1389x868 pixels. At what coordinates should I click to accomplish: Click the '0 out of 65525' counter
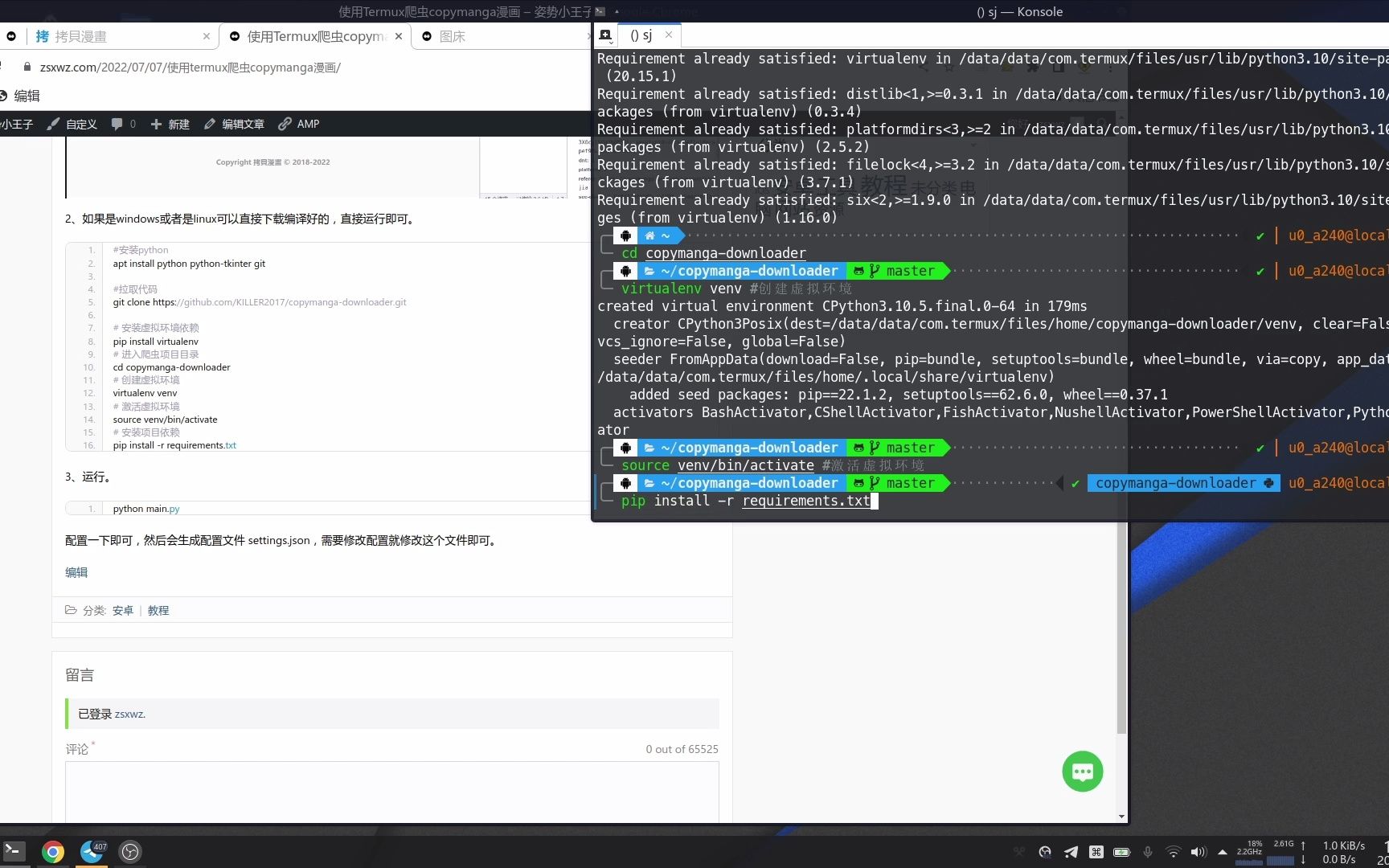682,749
